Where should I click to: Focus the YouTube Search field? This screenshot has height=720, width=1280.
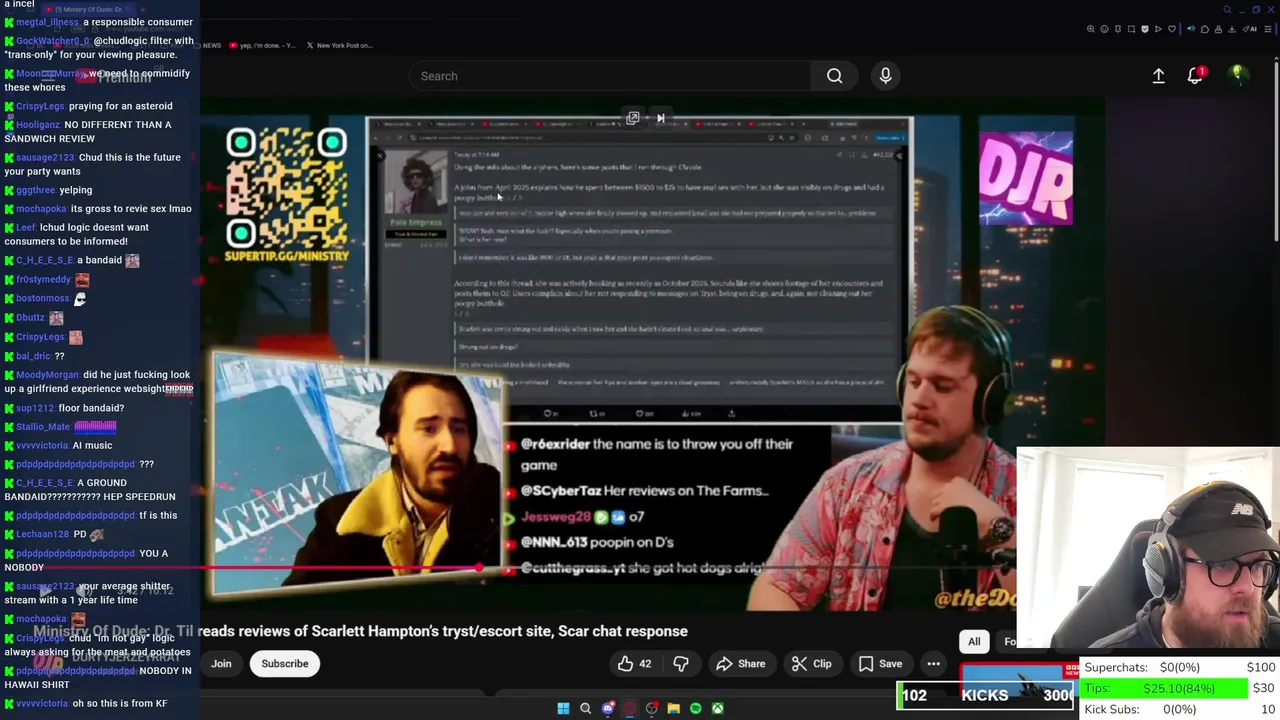coord(610,76)
